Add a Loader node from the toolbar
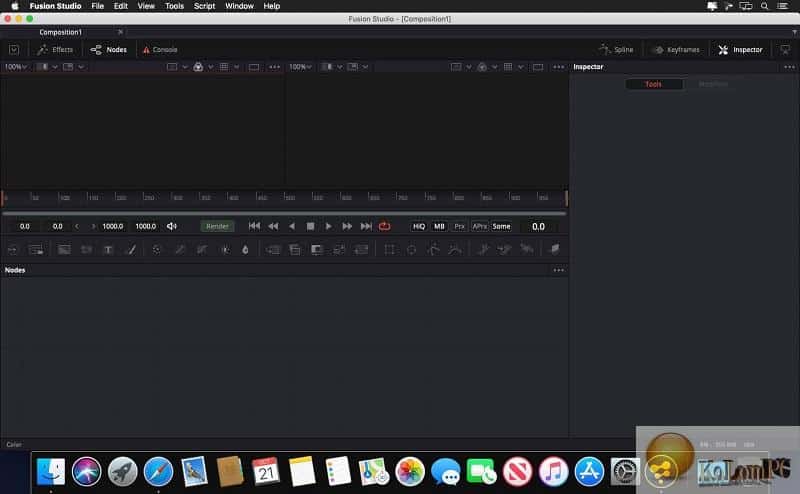 click(x=13, y=250)
